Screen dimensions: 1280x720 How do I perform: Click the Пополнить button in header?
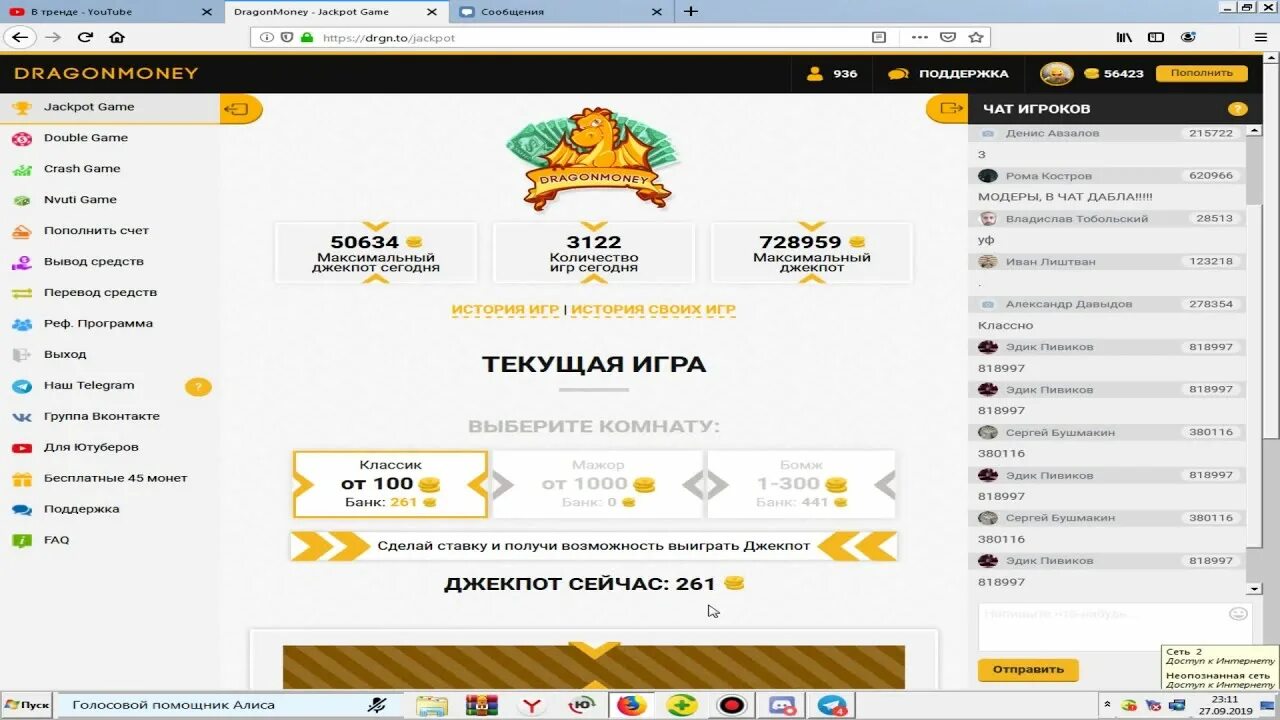[1202, 73]
